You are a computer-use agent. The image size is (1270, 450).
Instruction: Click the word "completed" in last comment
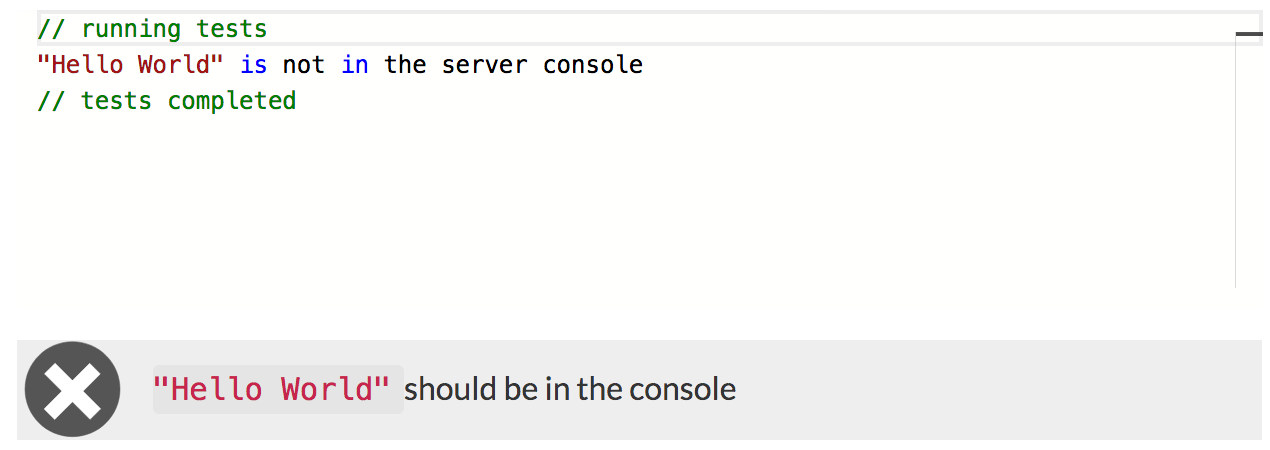232,101
